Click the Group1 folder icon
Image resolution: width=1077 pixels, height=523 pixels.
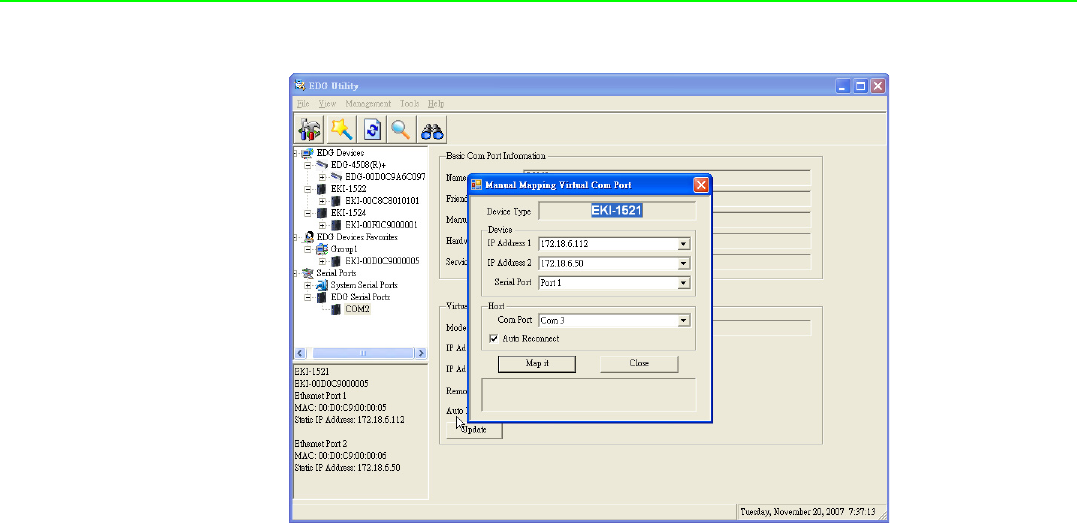tap(323, 249)
